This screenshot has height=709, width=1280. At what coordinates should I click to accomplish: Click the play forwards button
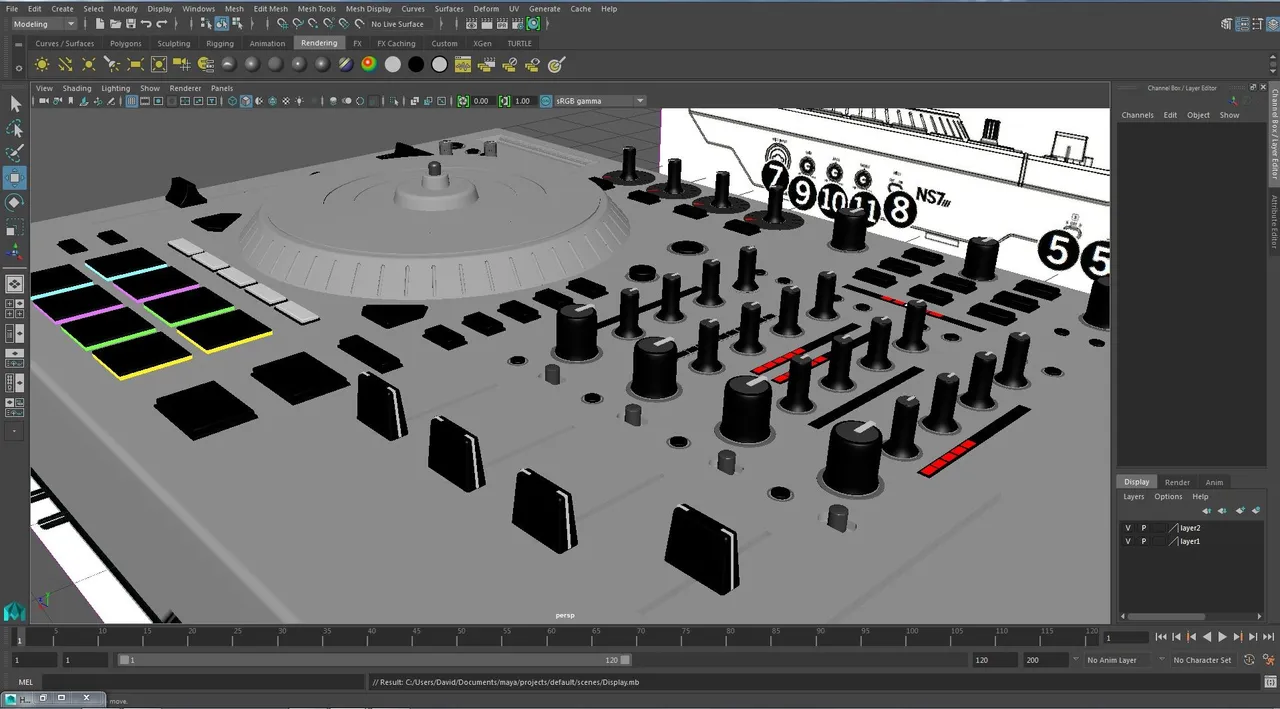[x=1222, y=637]
